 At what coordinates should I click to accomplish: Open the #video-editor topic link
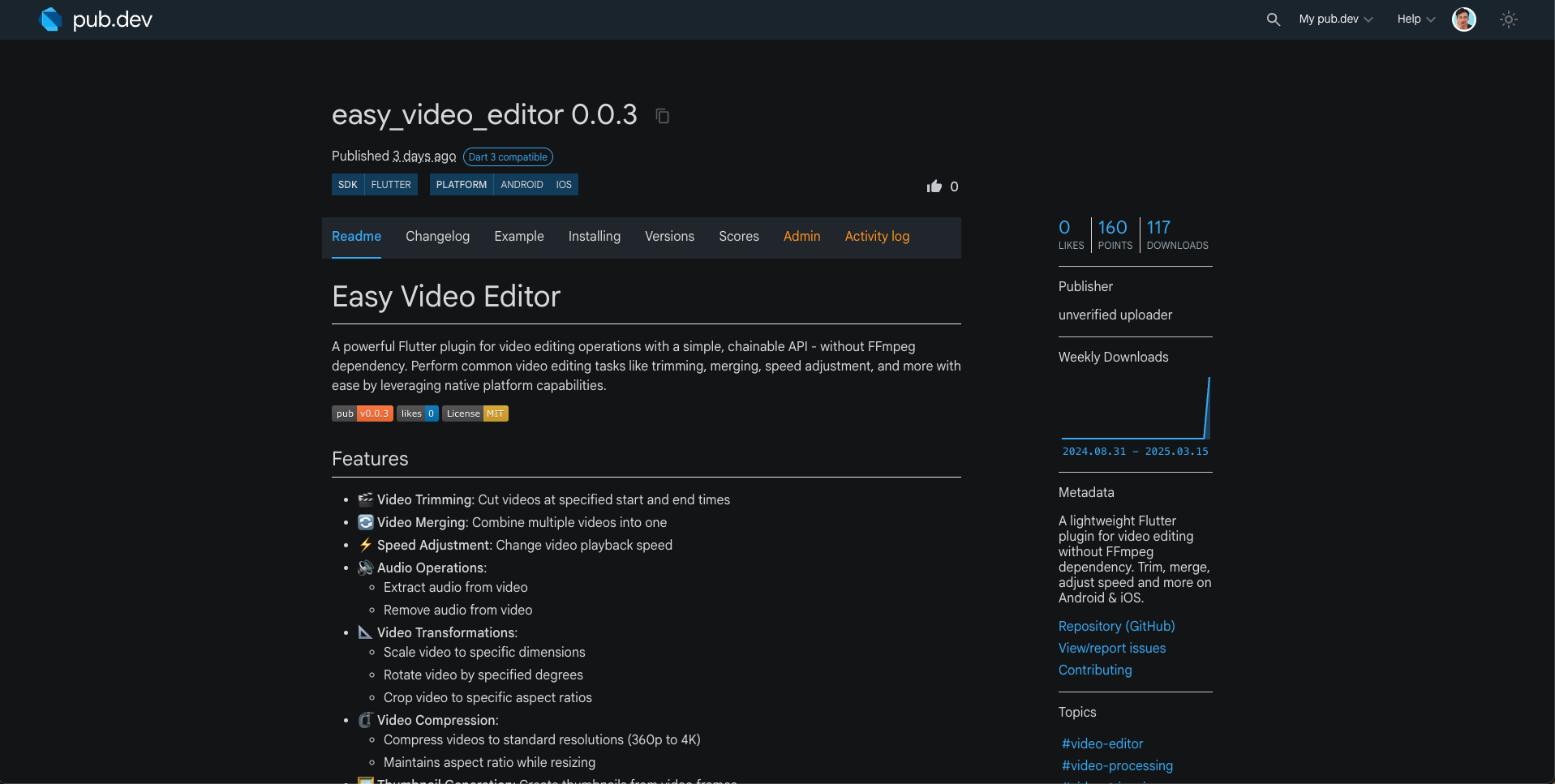[1101, 743]
